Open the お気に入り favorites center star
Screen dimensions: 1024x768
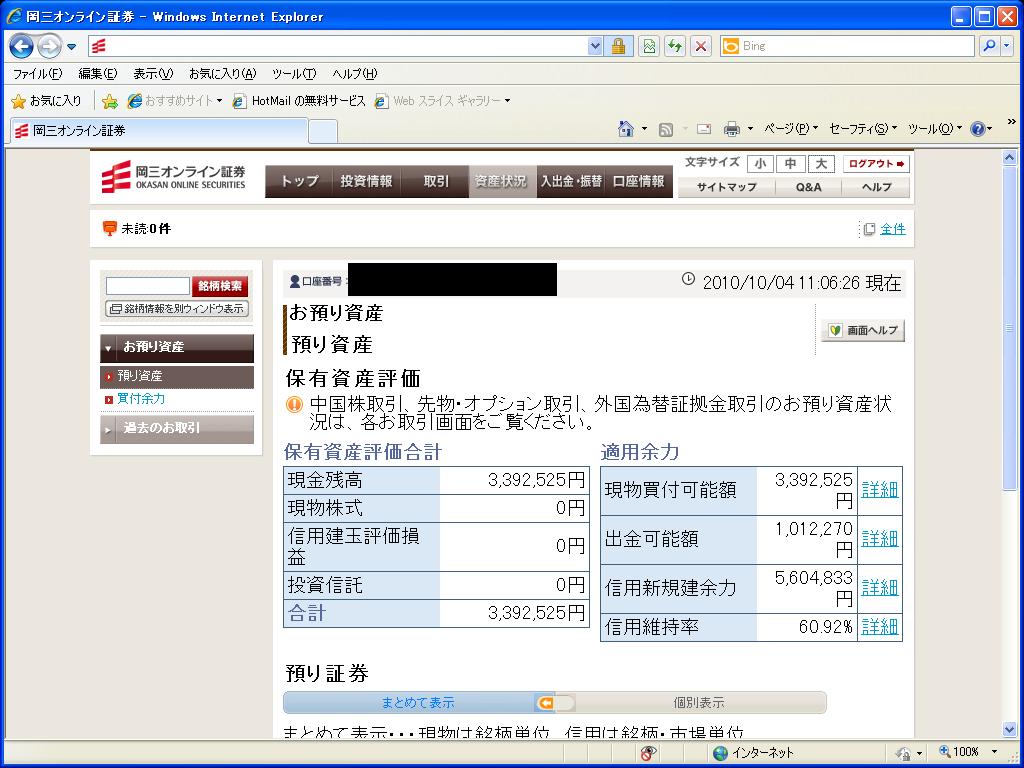pos(46,101)
